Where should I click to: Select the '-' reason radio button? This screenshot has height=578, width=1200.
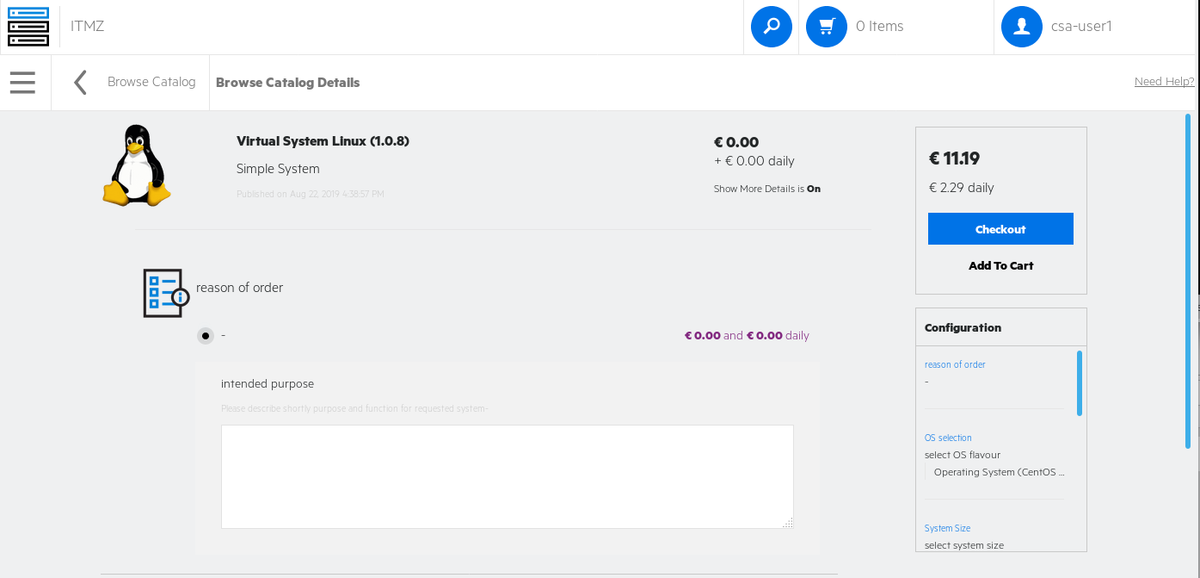pyautogui.click(x=206, y=336)
